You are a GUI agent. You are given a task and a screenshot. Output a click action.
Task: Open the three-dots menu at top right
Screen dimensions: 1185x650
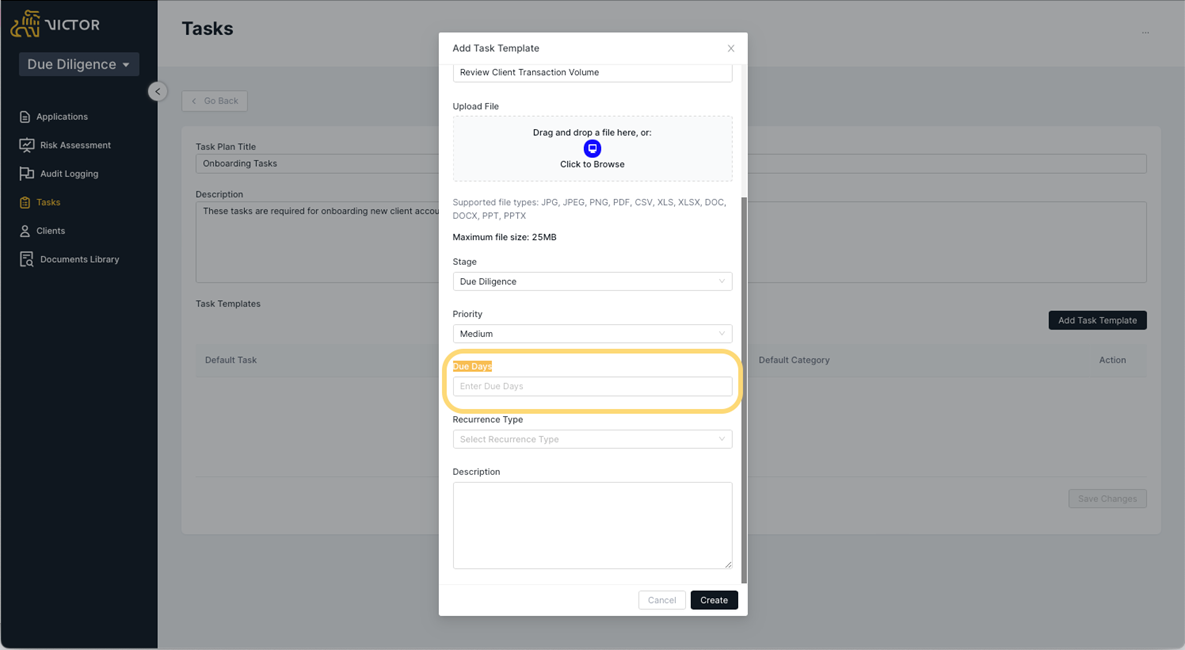point(1146,32)
